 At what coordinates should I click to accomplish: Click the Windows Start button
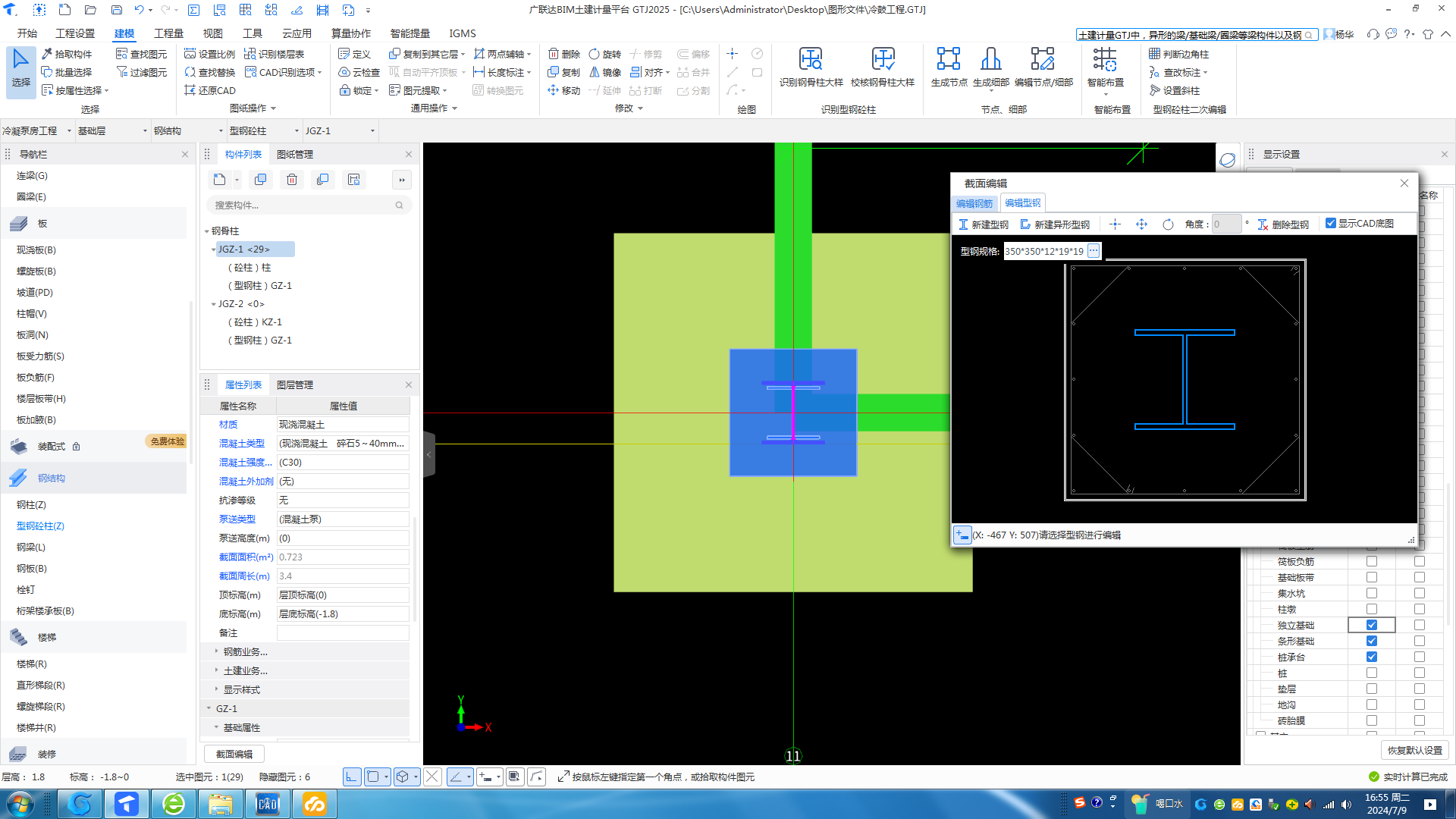pos(20,804)
